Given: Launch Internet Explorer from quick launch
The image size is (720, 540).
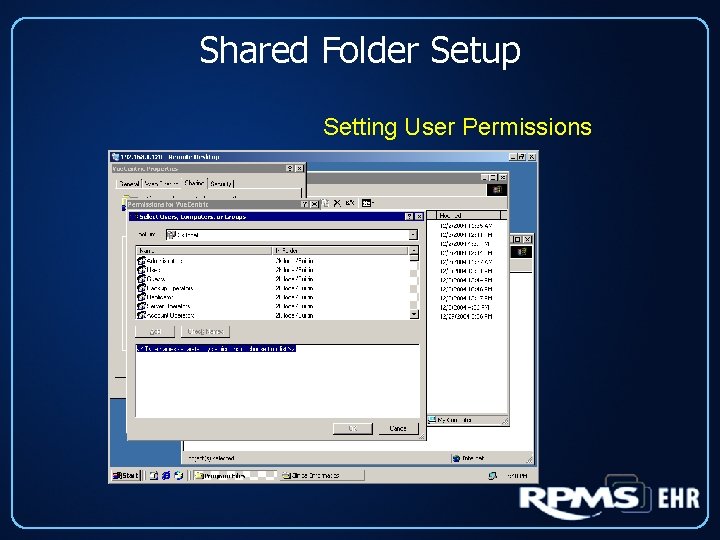Looking at the screenshot, I should click(x=166, y=476).
